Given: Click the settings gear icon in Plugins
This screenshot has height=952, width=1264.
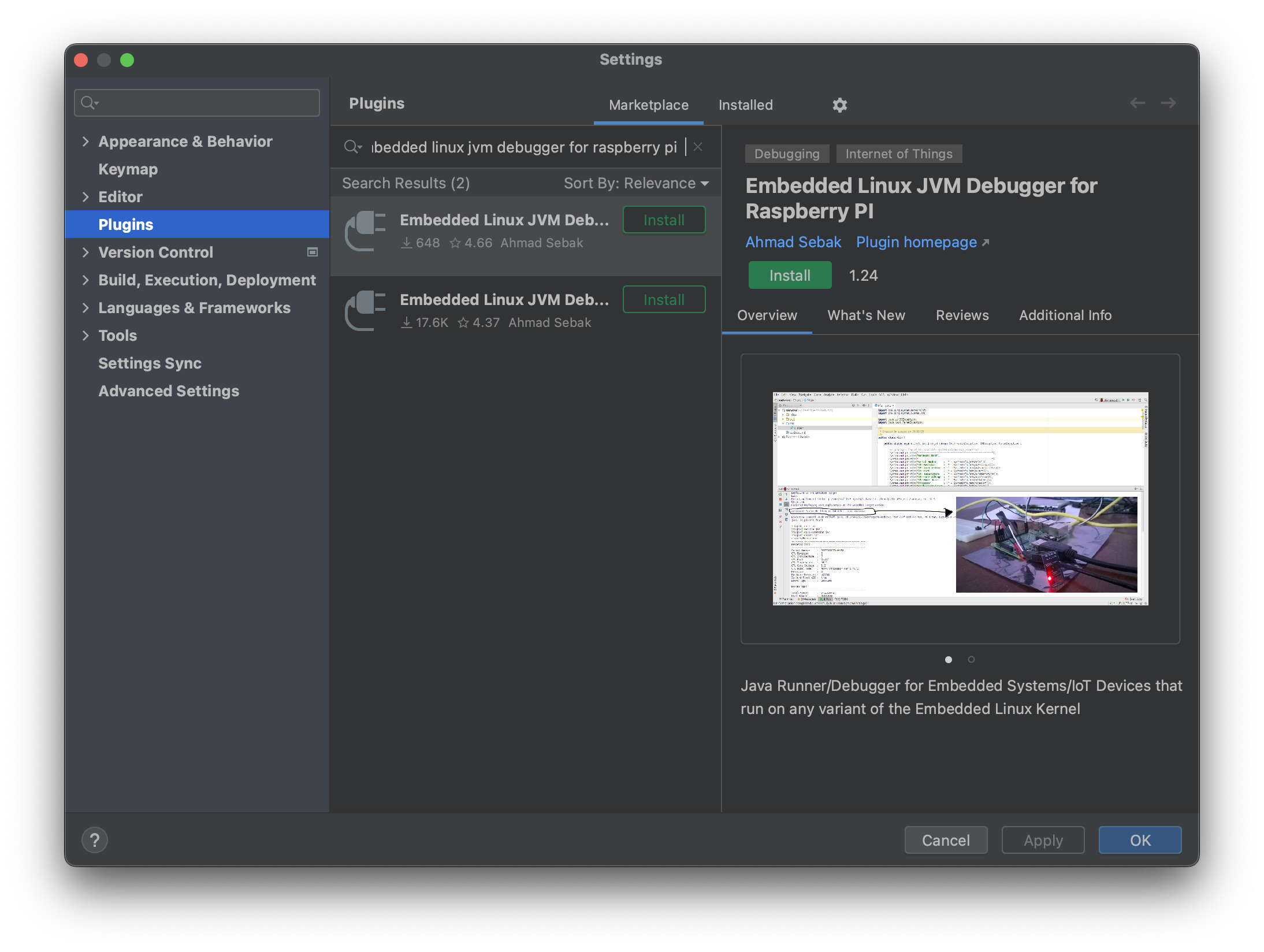Looking at the screenshot, I should [839, 104].
